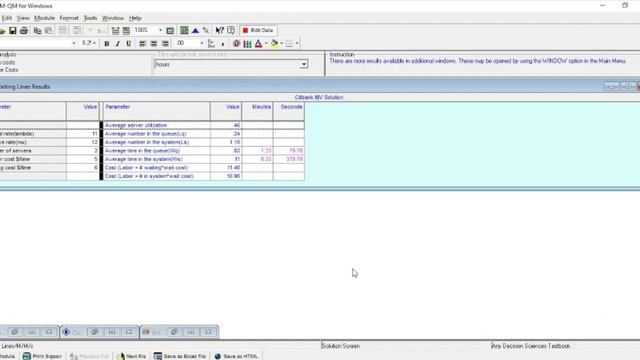Click the help question mark page icon

click(231, 31)
